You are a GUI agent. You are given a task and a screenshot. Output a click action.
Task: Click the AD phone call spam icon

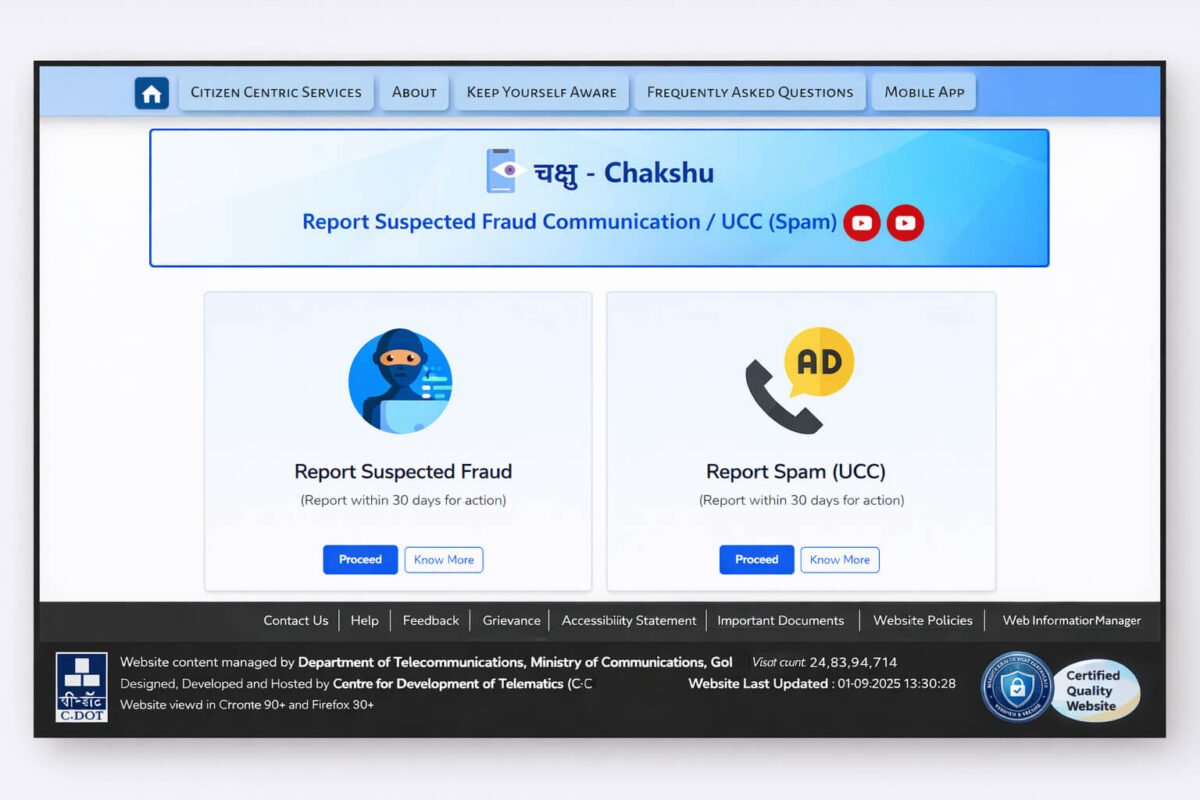point(800,380)
